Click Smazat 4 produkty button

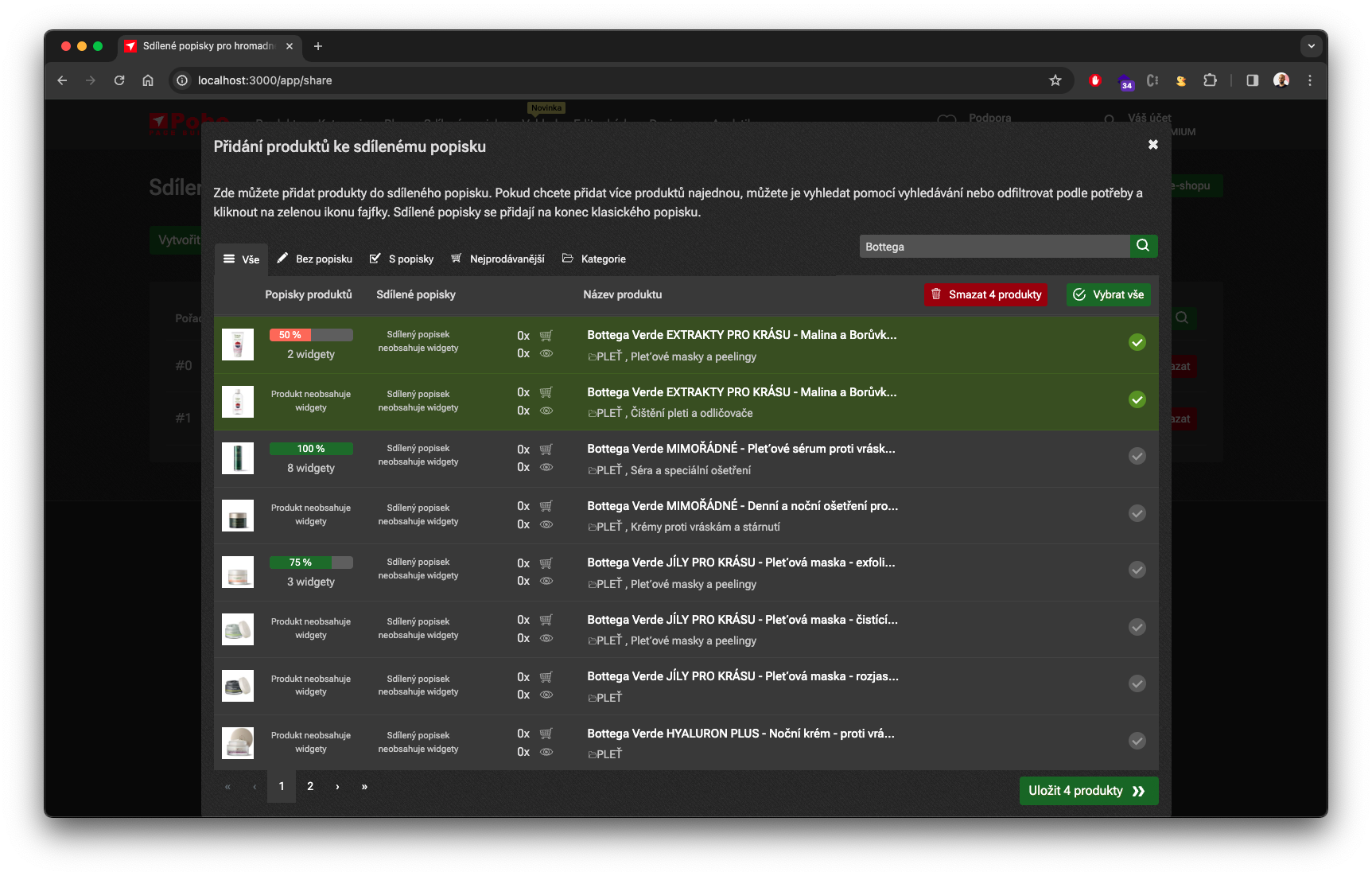(x=985, y=294)
